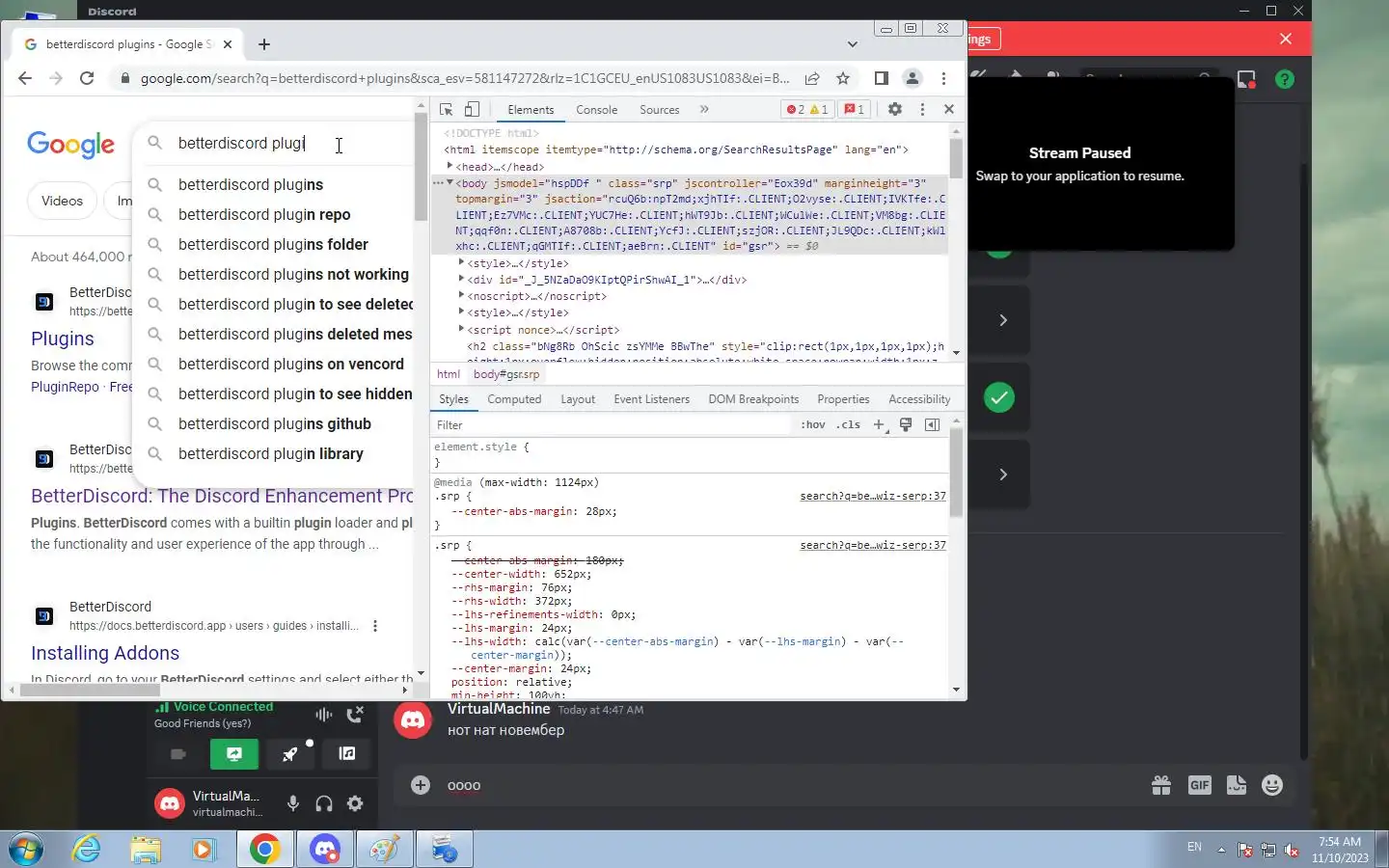Start an activity with the rocket icon
The height and width of the screenshot is (868, 1389).
point(289,754)
